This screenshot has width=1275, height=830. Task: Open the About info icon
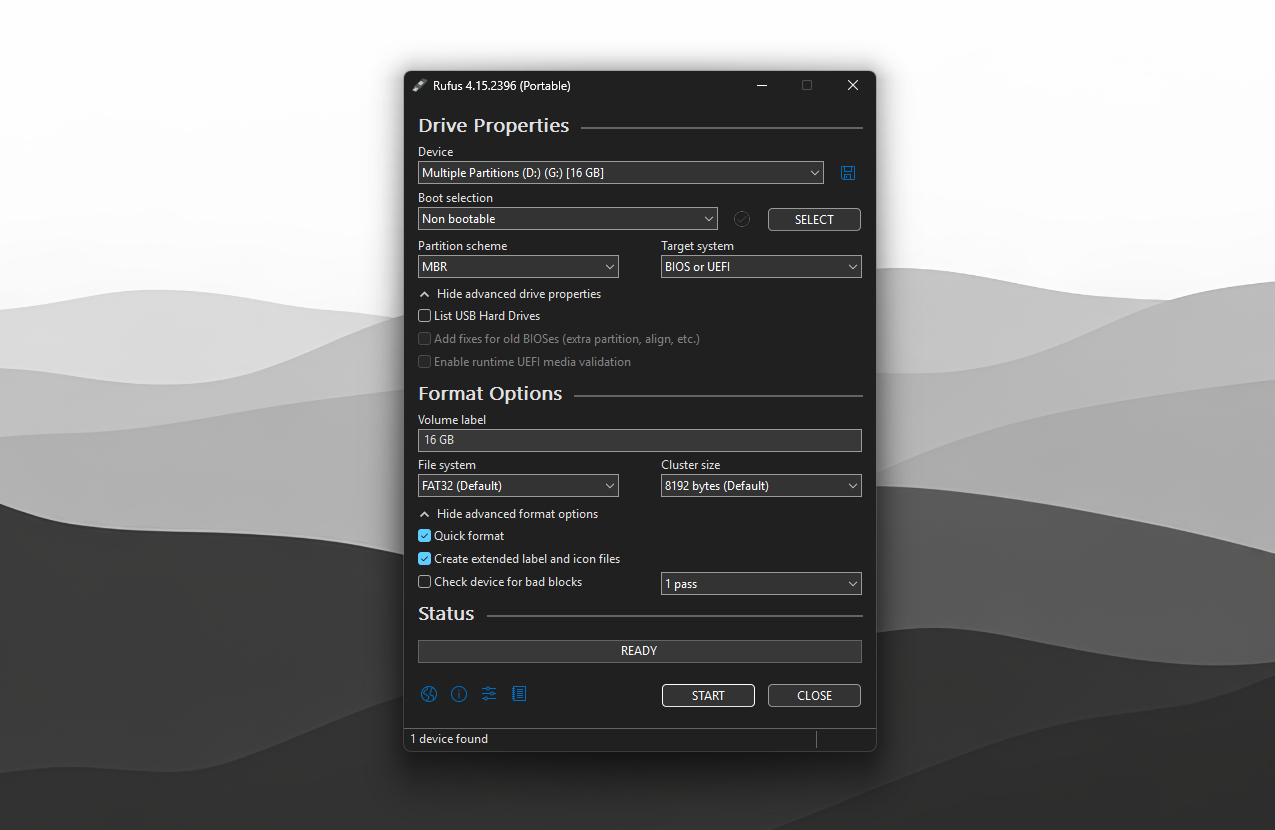459,694
